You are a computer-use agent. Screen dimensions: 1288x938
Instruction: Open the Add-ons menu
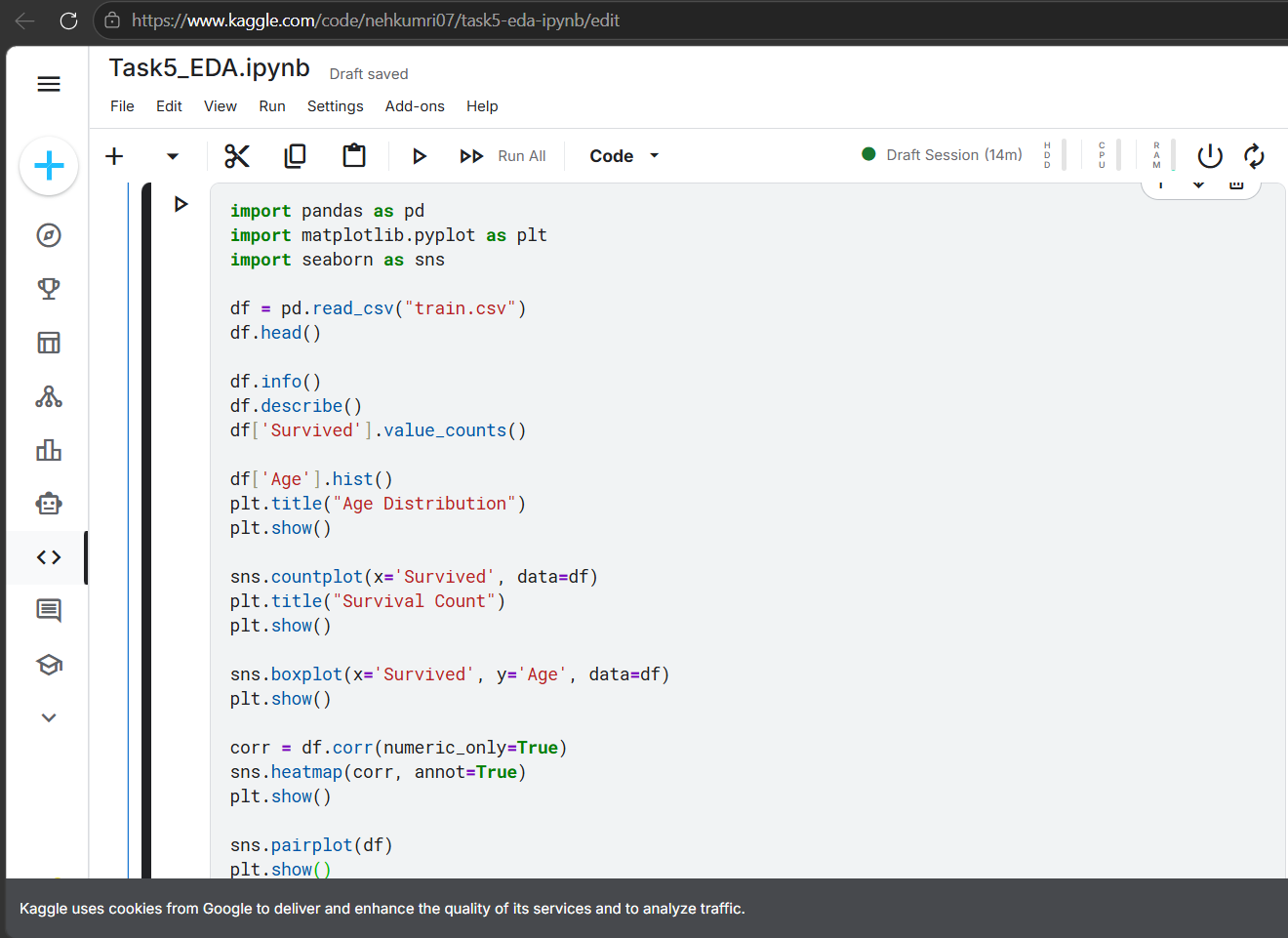click(415, 106)
